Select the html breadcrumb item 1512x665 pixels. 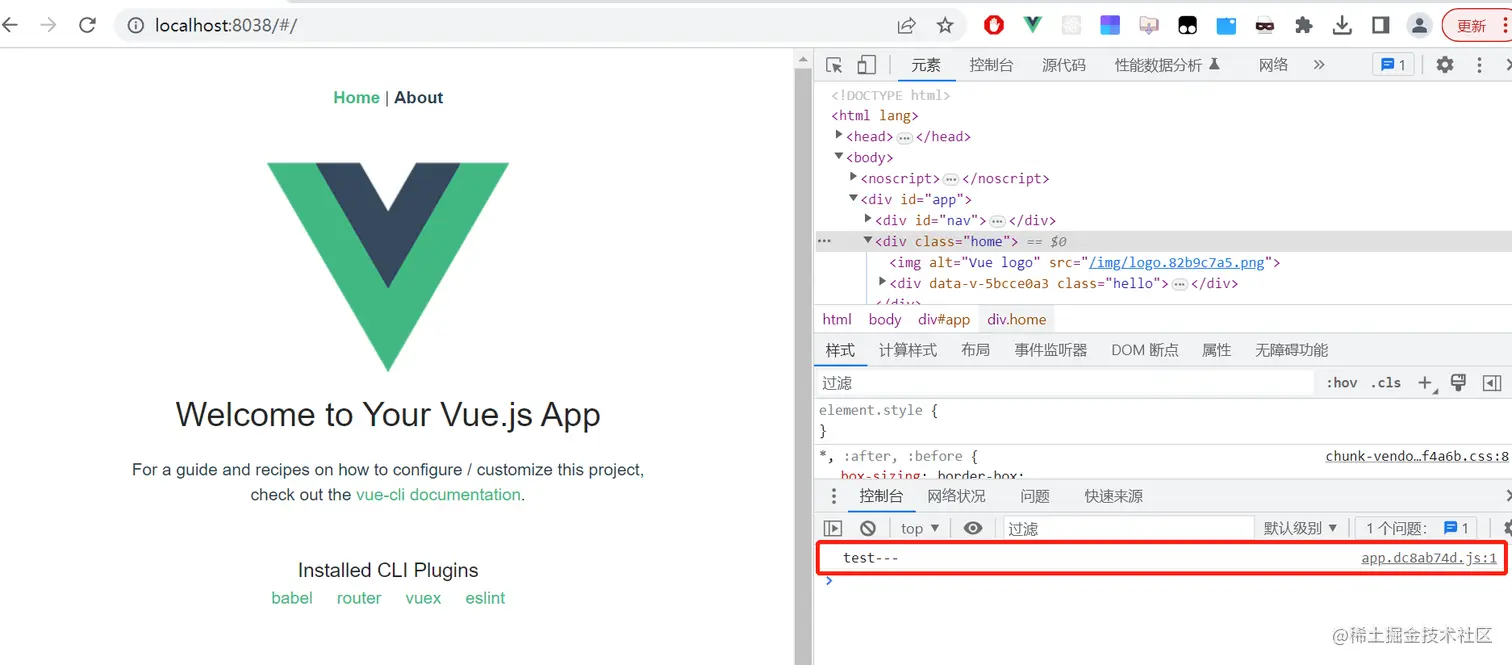pos(837,319)
